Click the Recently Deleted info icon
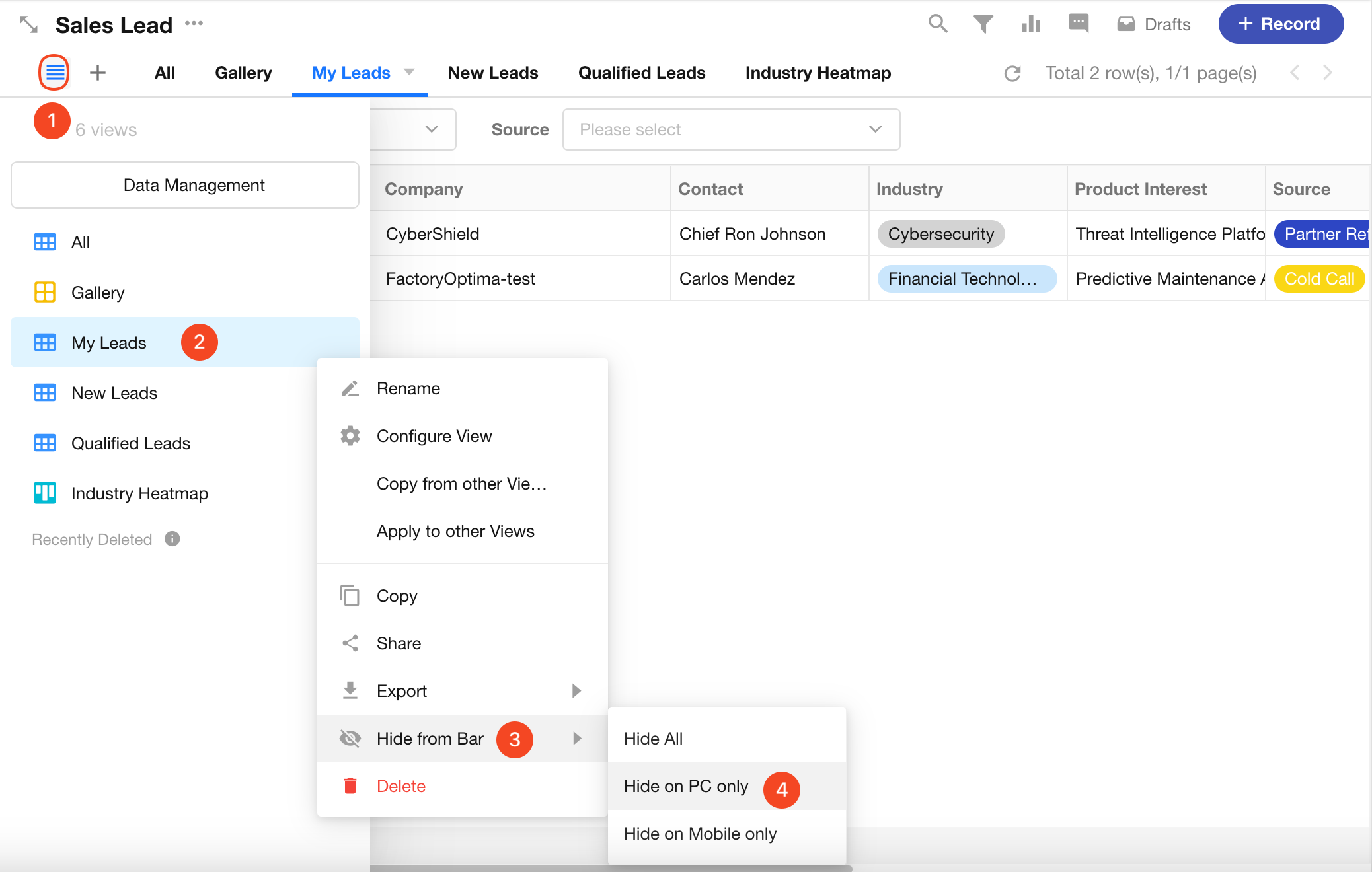Image resolution: width=1372 pixels, height=872 pixels. (x=172, y=539)
